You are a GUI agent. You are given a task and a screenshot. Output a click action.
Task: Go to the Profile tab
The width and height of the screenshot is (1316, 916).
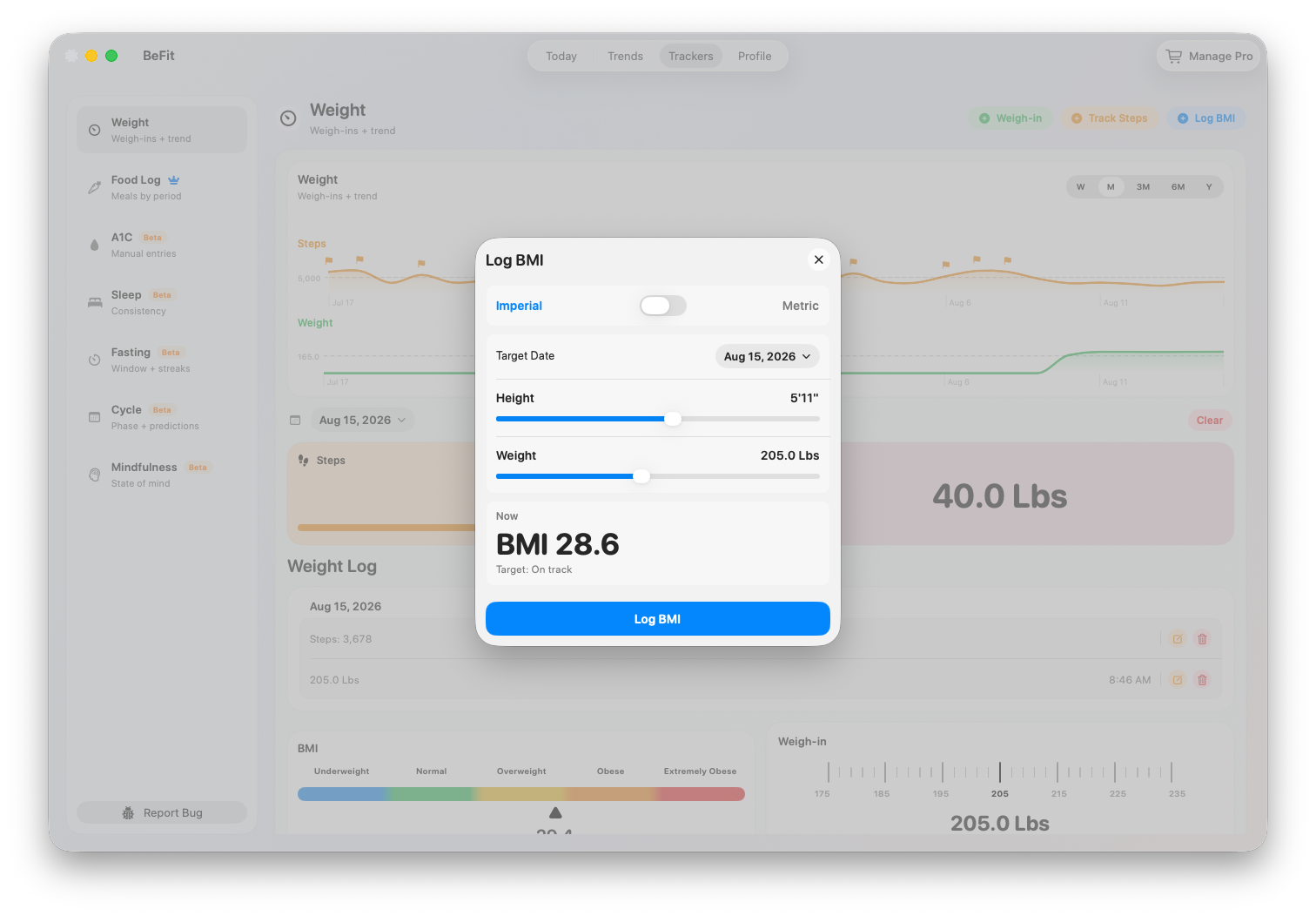[755, 56]
